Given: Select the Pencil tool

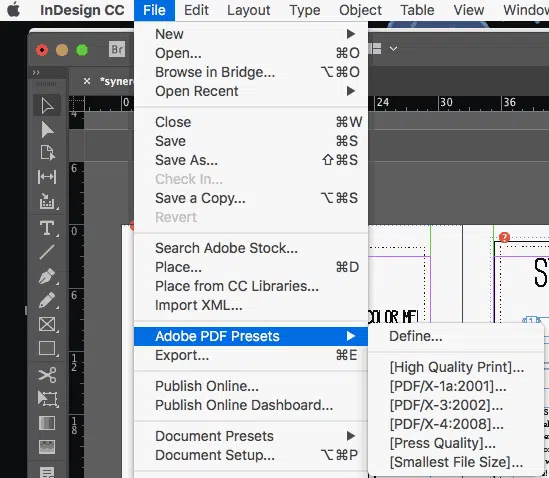Looking at the screenshot, I should coord(47,300).
